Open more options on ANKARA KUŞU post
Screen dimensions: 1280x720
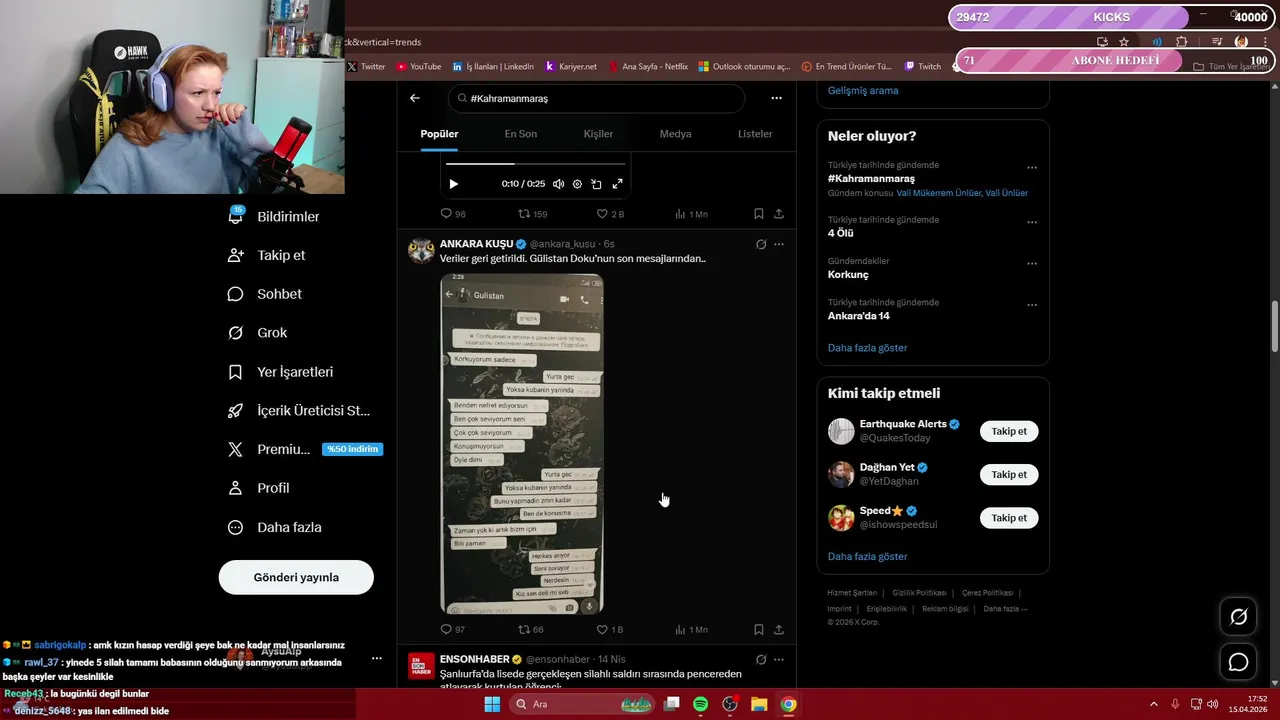pos(779,244)
